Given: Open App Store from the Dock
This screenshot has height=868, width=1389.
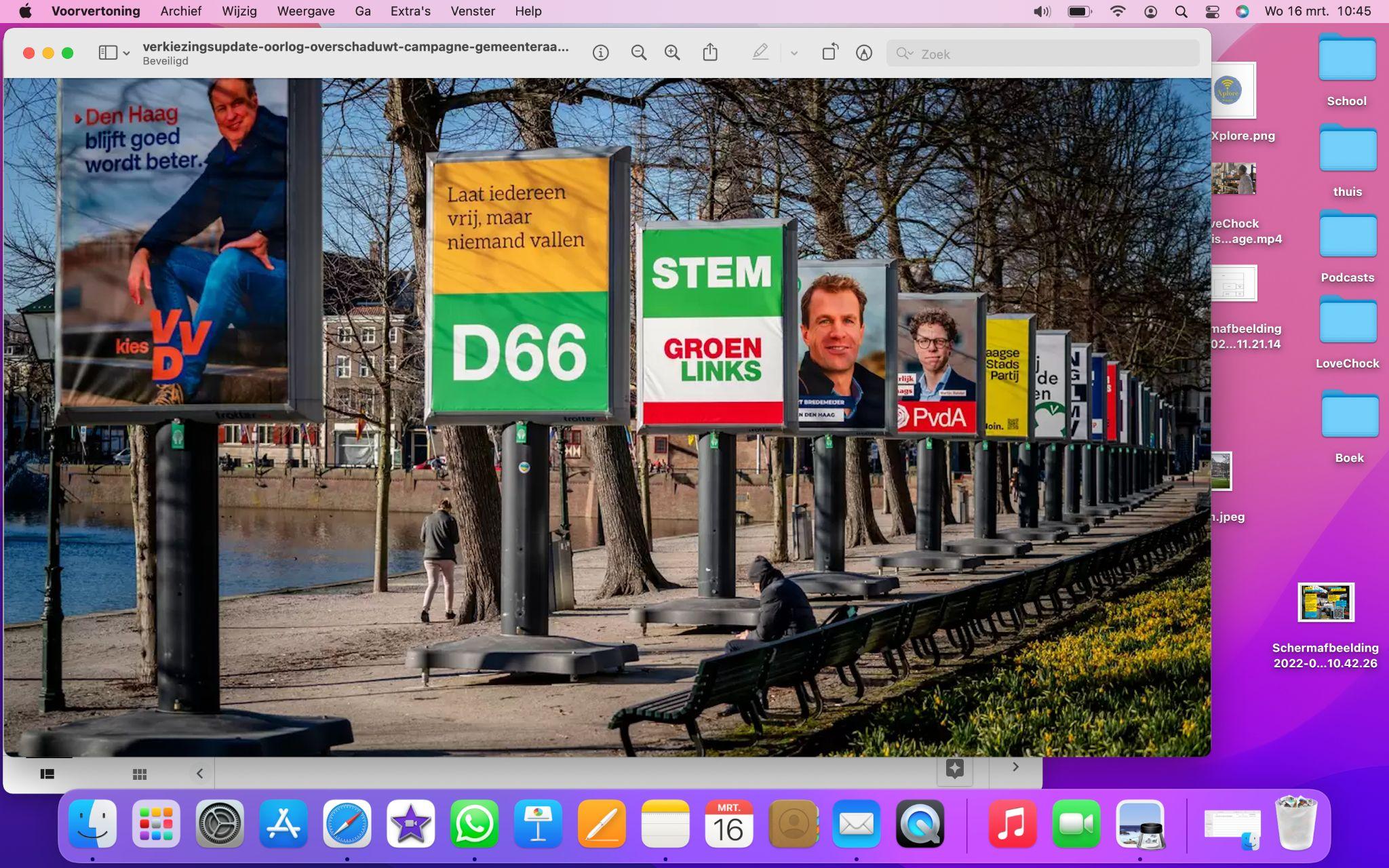Looking at the screenshot, I should click(x=283, y=824).
